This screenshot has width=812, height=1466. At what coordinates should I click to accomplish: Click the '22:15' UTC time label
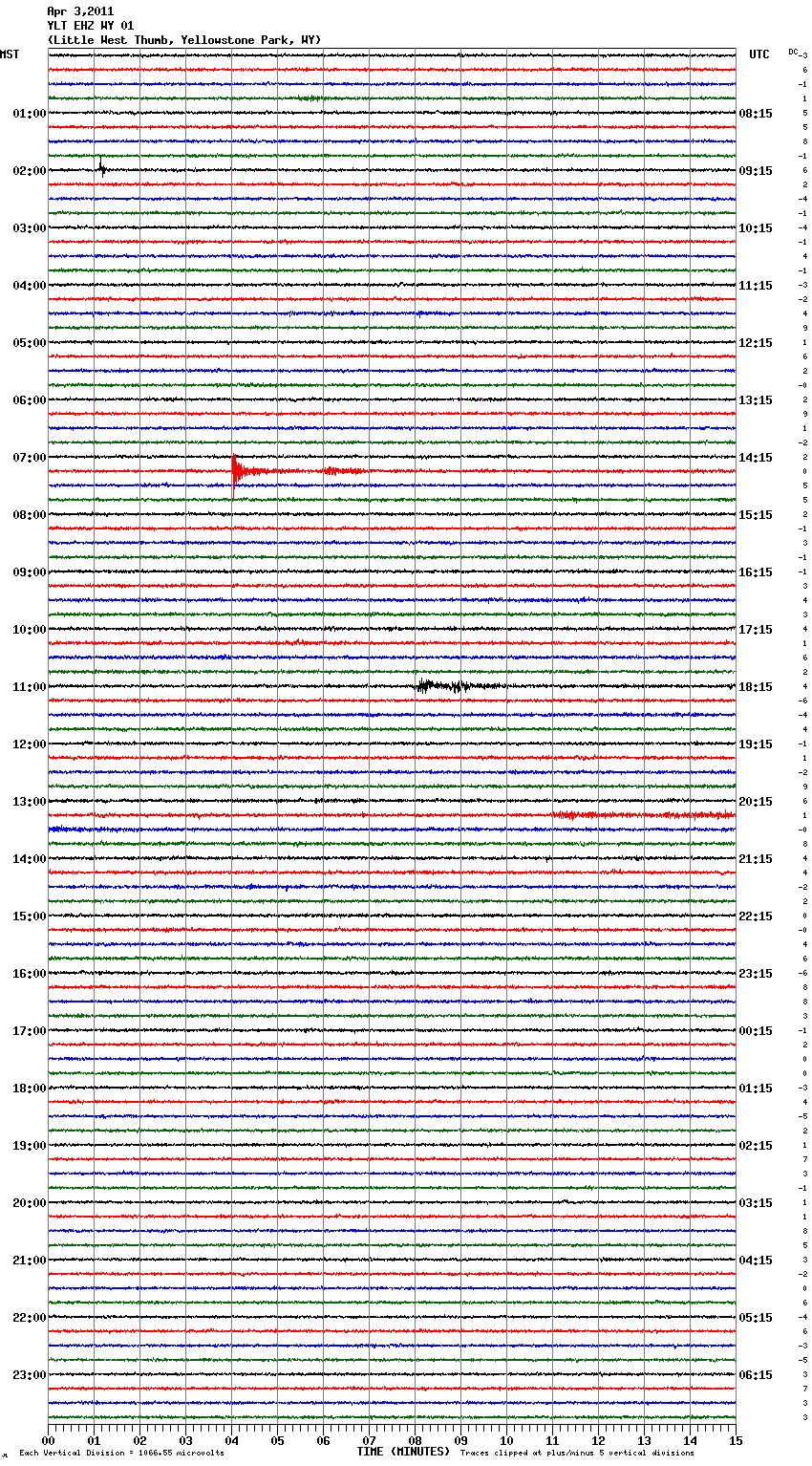(756, 916)
